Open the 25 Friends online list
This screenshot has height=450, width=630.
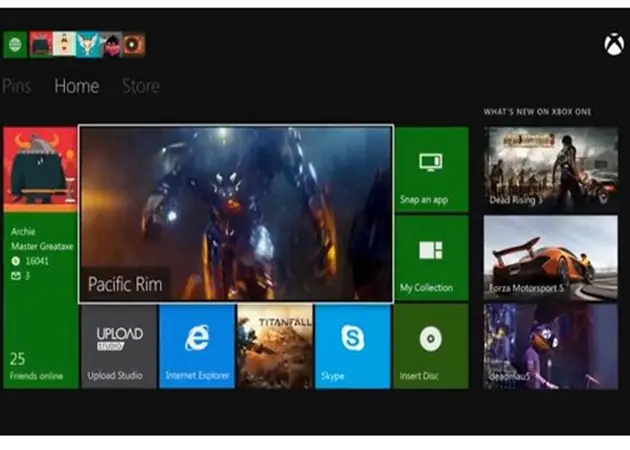pos(36,366)
